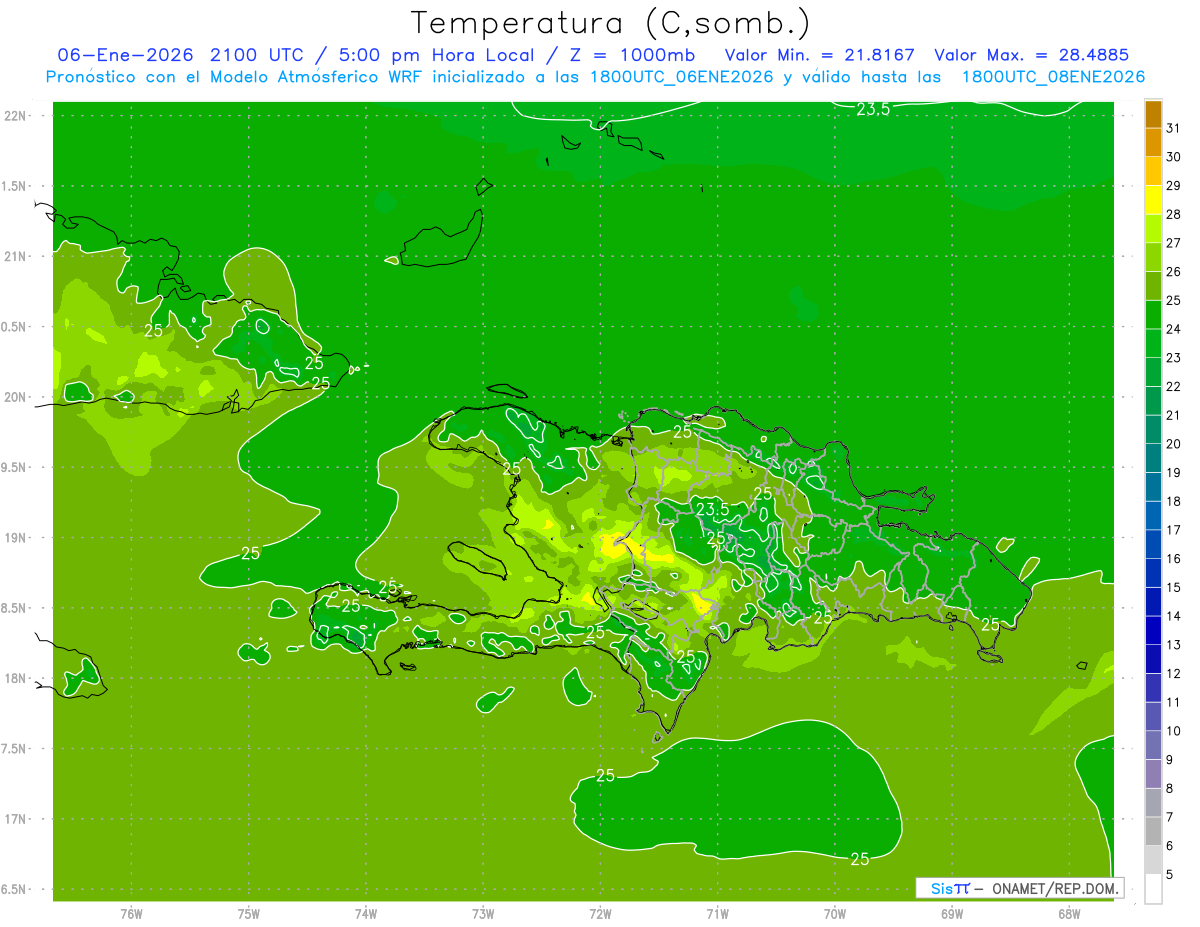
Task: Click the '76W' longitude axis label
Action: coord(131,914)
